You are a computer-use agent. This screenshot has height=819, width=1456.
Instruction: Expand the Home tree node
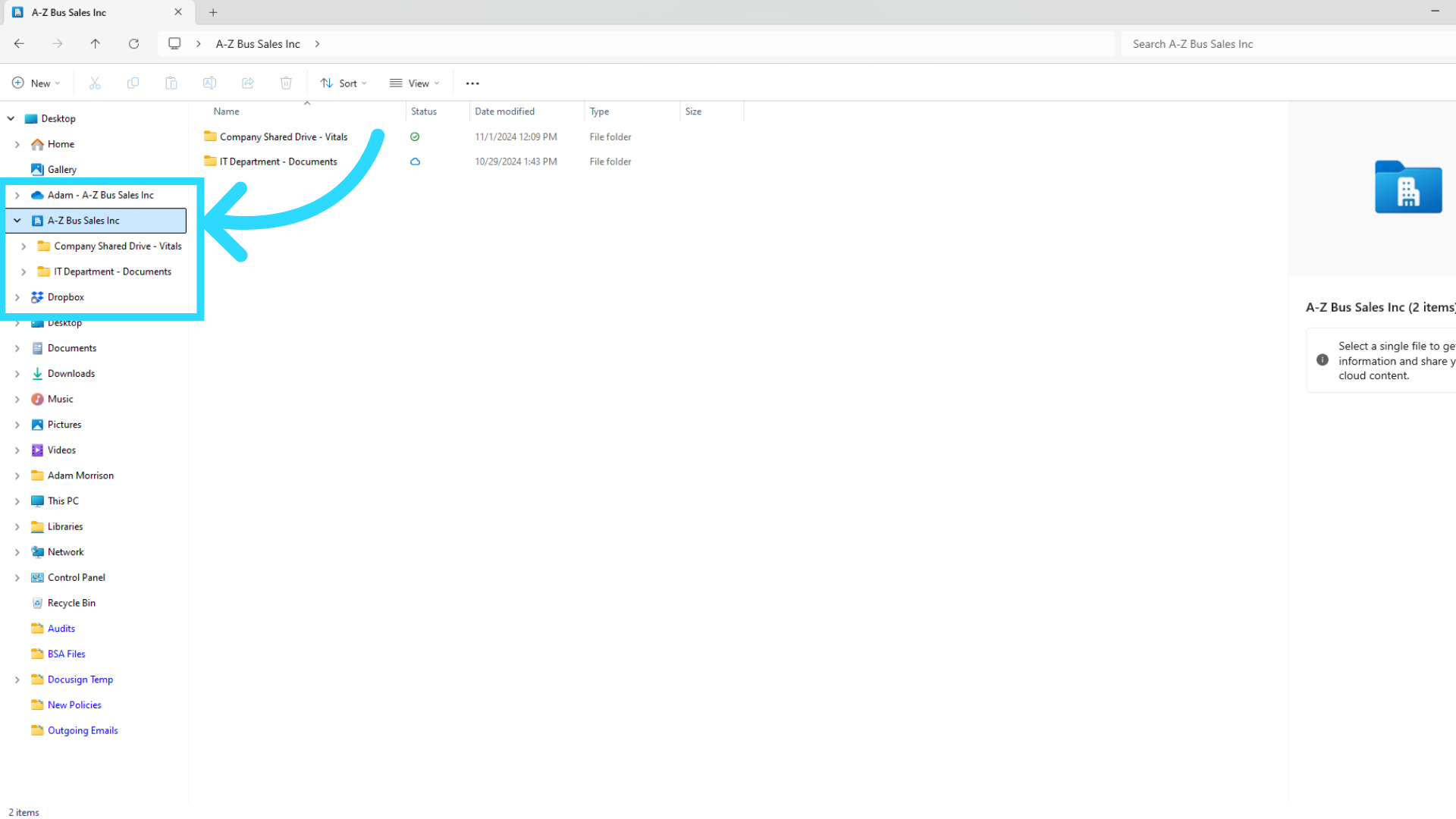[x=17, y=144]
